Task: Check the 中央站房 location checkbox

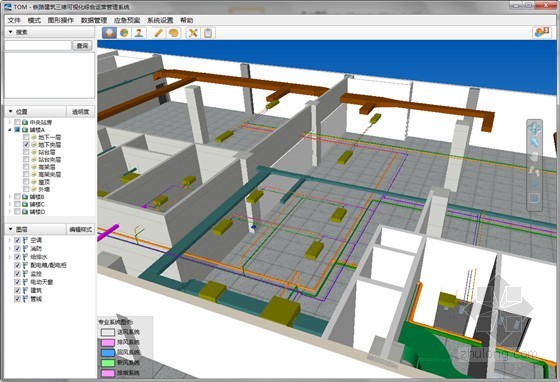Action: point(17,122)
